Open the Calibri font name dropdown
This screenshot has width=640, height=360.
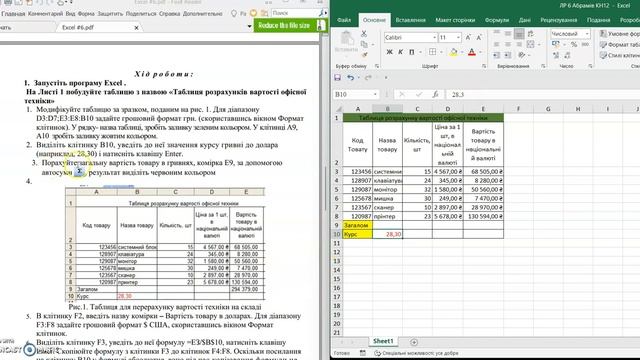point(435,38)
